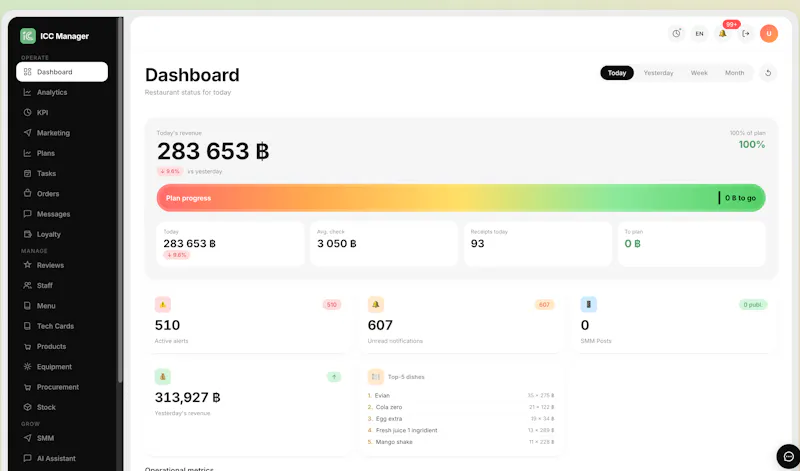Screen dimensions: 800x471
Task: Click the sidebar scrollbar
Action: tap(120, 199)
